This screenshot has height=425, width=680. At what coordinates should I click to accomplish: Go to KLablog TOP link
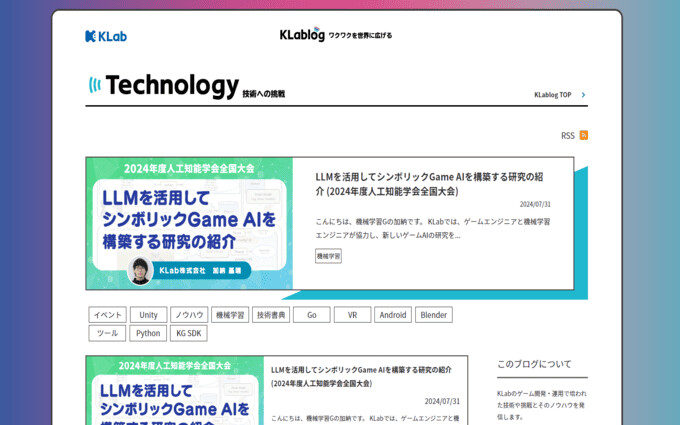552,95
